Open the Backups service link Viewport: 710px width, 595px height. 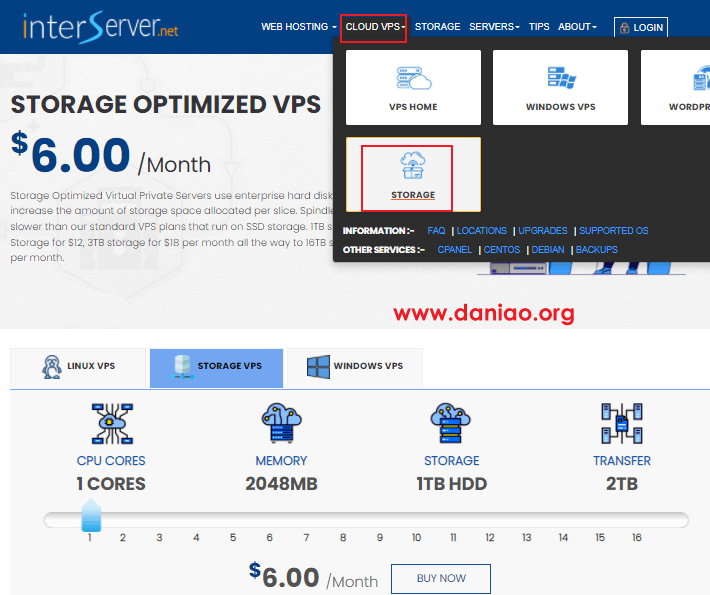click(596, 250)
